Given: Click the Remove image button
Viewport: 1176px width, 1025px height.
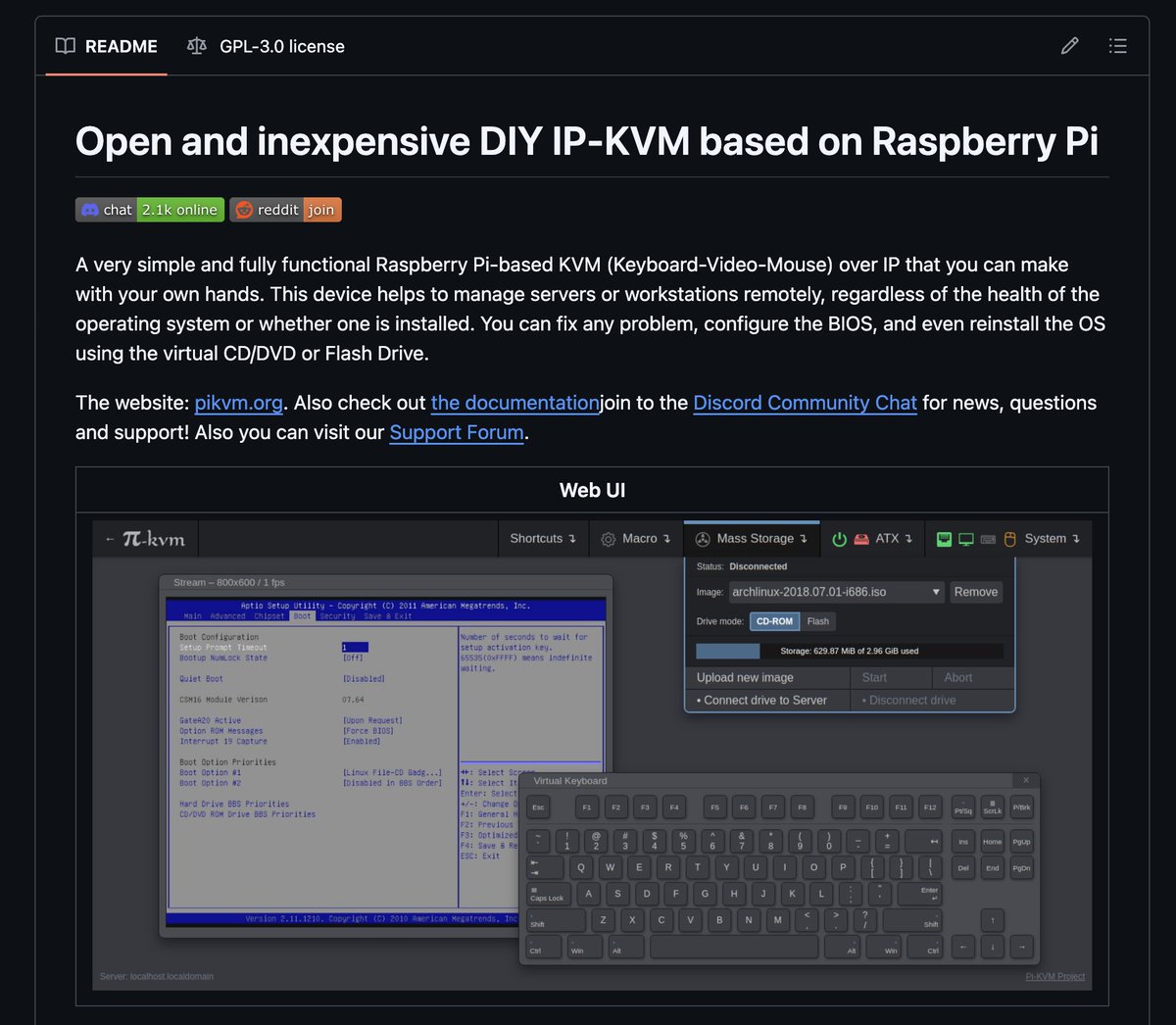Looking at the screenshot, I should pos(976,592).
